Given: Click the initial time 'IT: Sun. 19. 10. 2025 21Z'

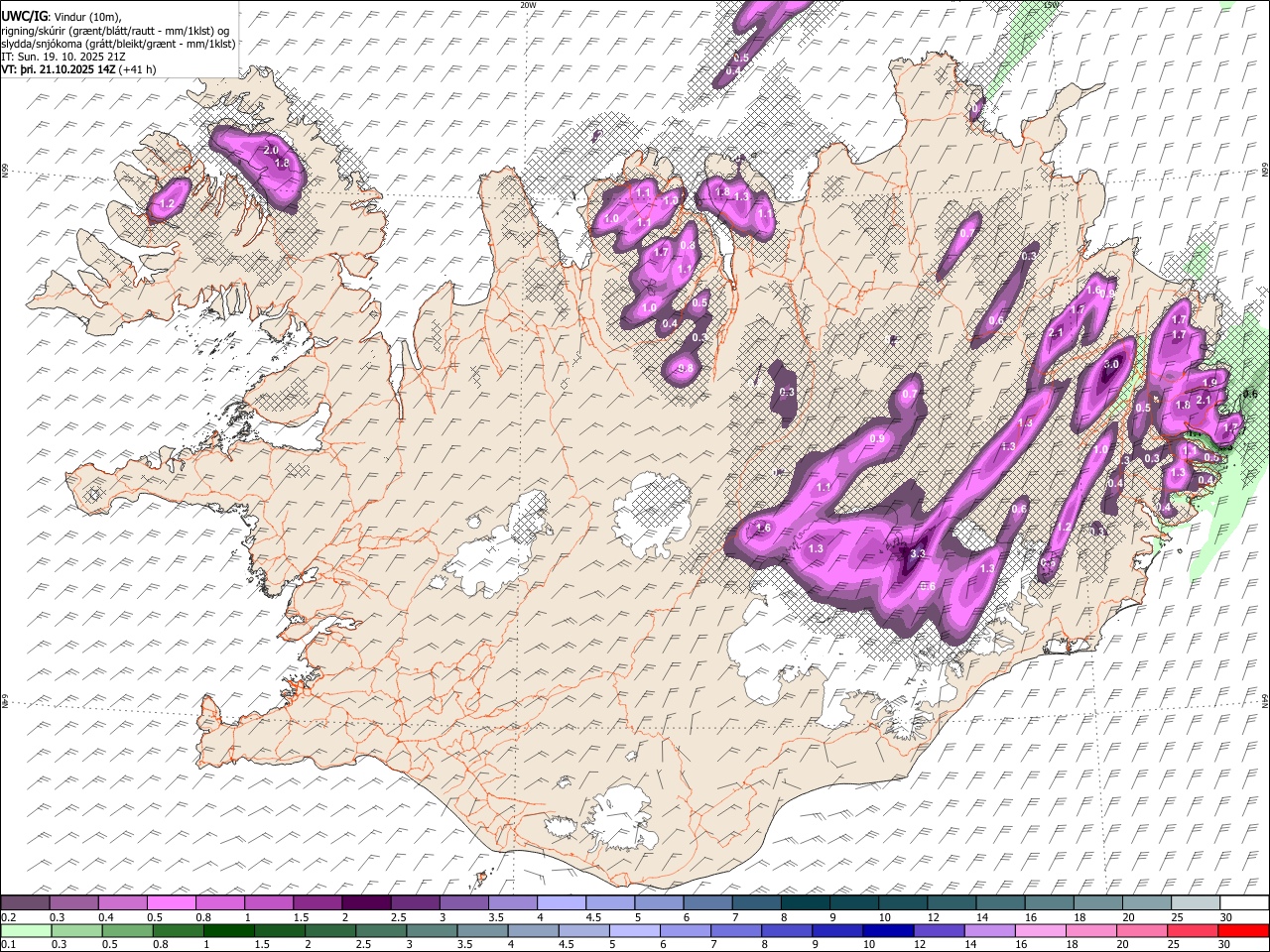Looking at the screenshot, I should pyautogui.click(x=63, y=57).
